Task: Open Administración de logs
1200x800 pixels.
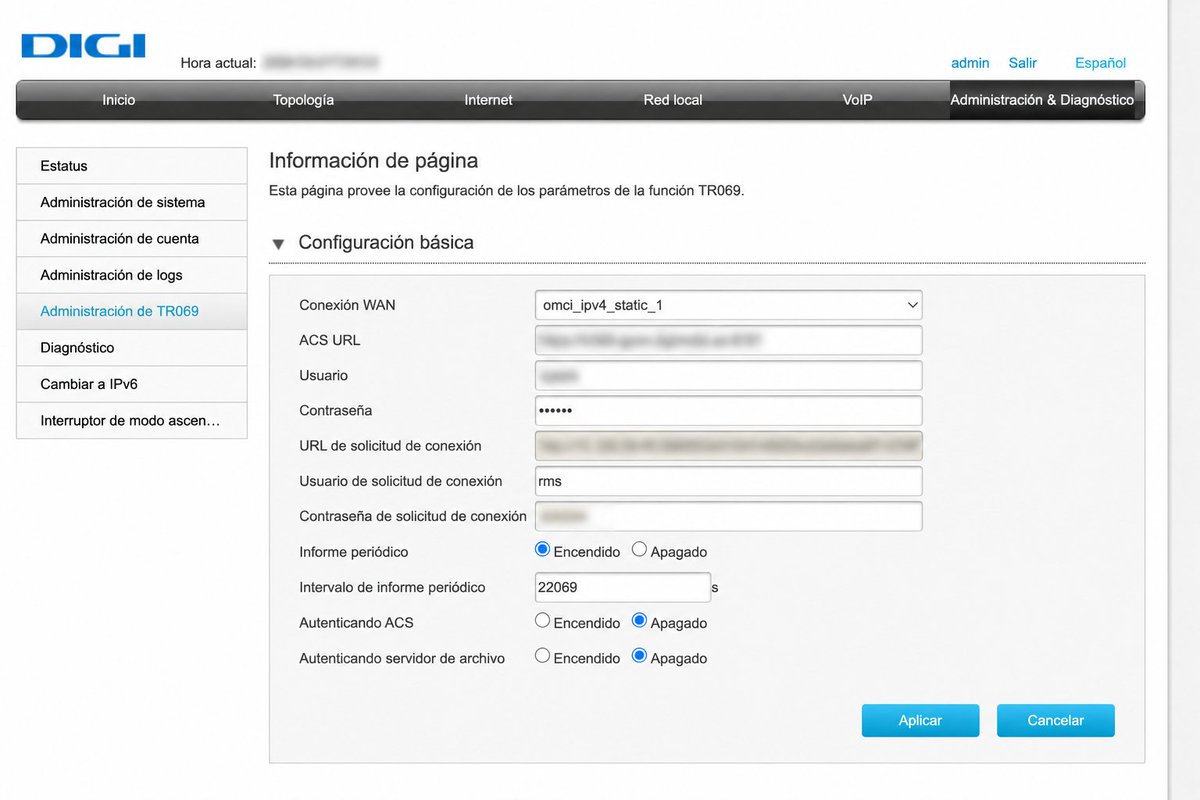Action: (x=132, y=275)
